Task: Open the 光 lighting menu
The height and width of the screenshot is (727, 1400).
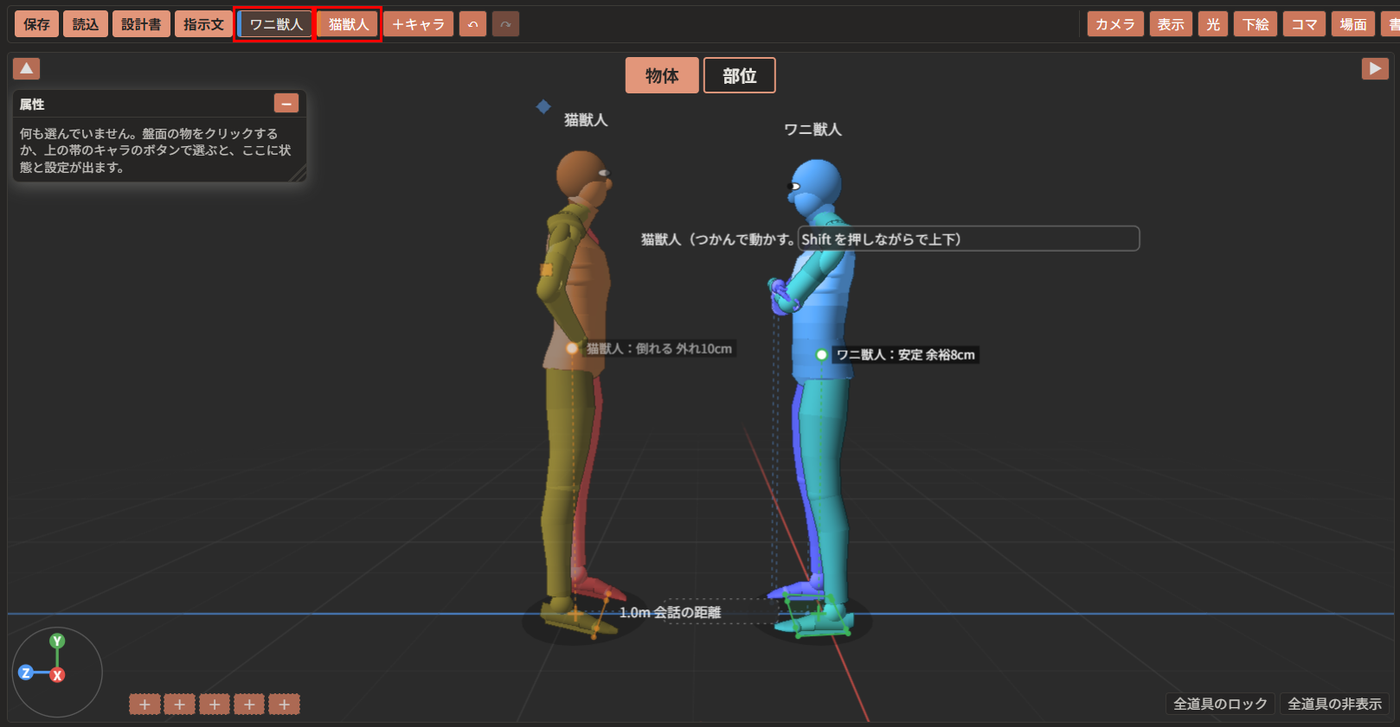Action: point(1213,24)
